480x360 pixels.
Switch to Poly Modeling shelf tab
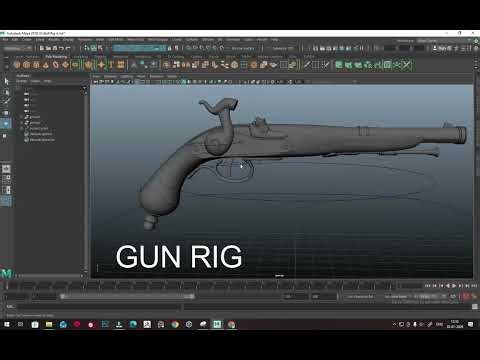[x=56, y=57]
